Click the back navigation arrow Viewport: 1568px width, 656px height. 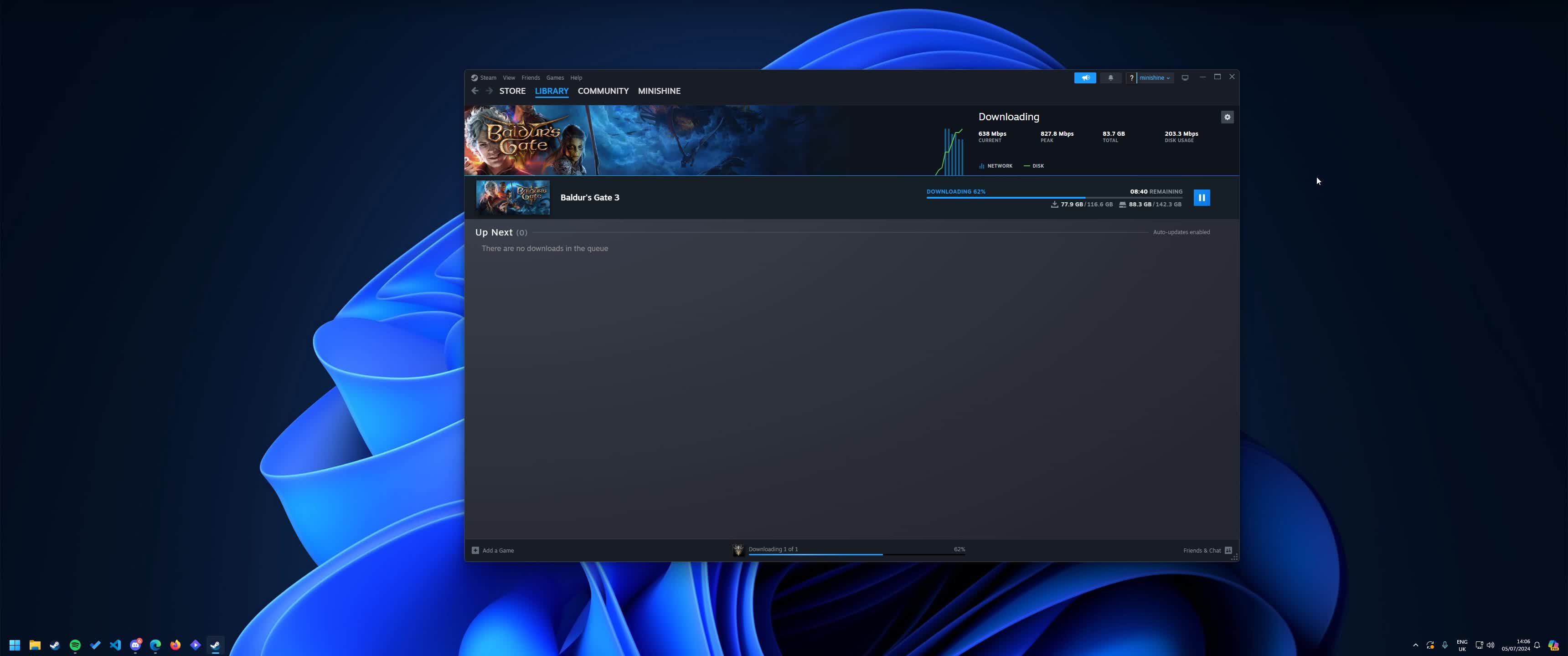point(475,90)
